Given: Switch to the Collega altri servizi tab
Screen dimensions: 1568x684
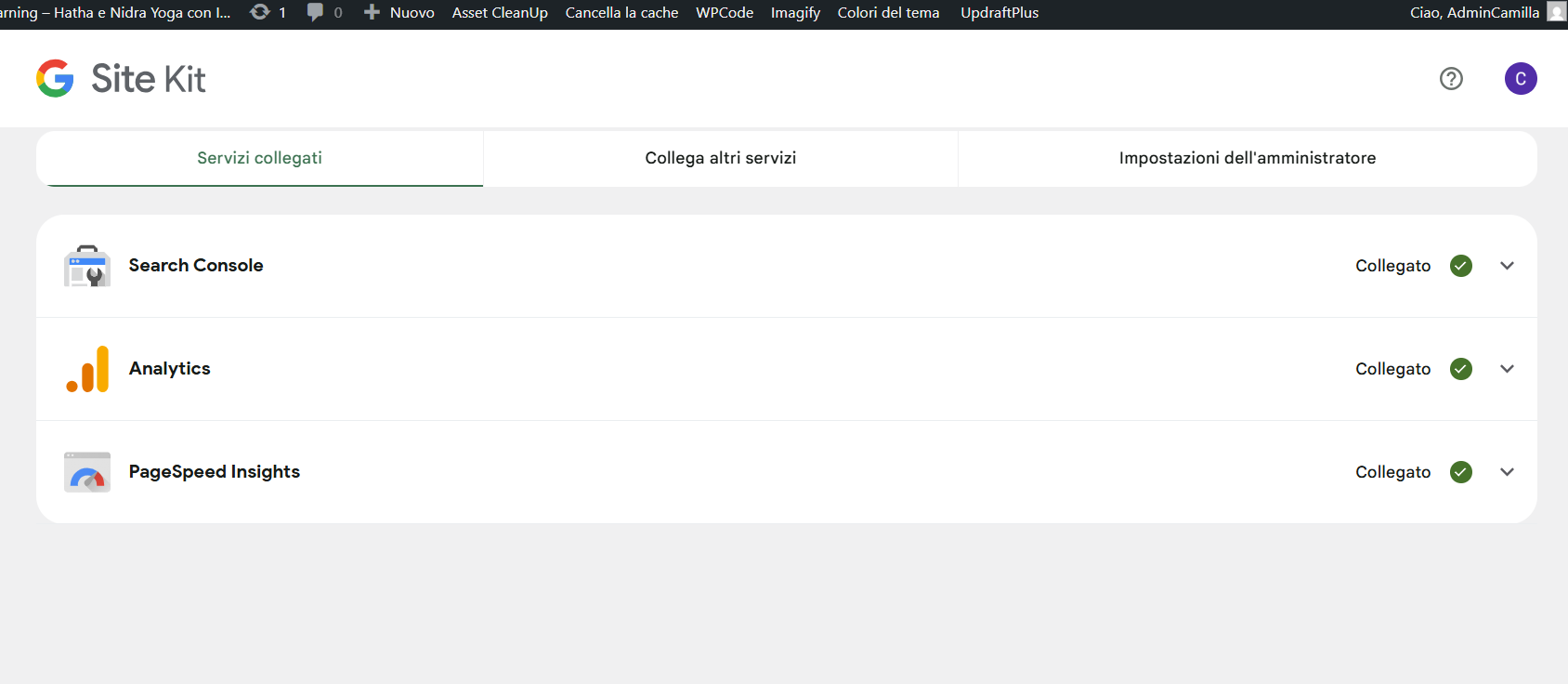Looking at the screenshot, I should pyautogui.click(x=720, y=158).
